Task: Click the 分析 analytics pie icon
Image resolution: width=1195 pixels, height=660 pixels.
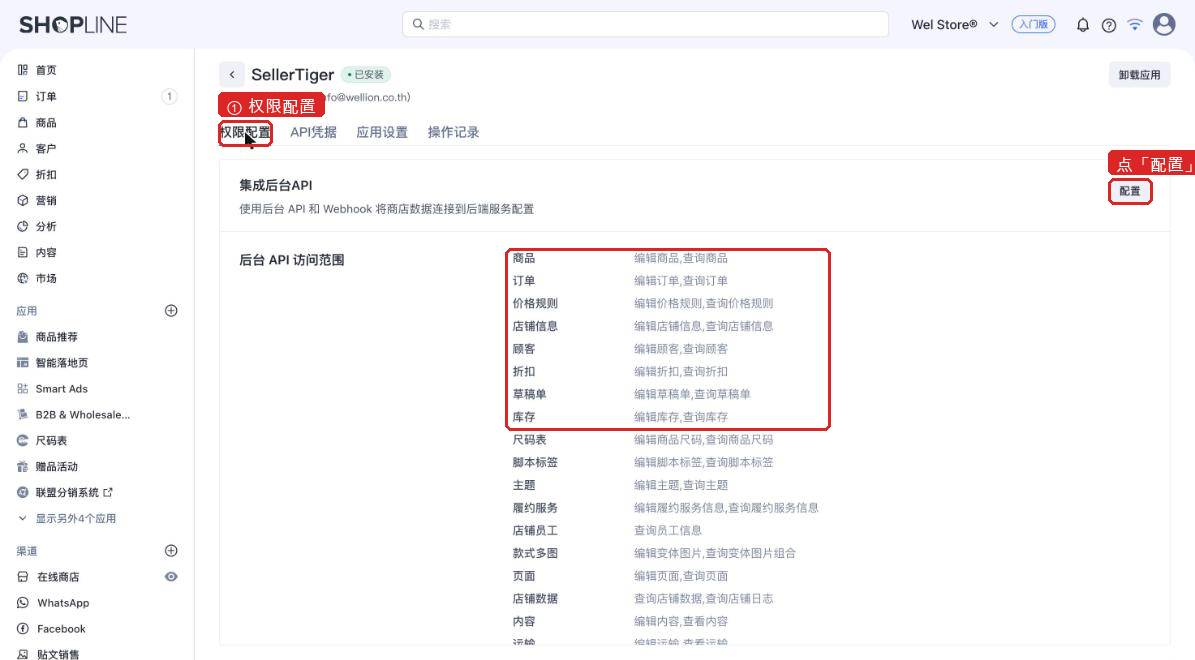Action: (23, 226)
